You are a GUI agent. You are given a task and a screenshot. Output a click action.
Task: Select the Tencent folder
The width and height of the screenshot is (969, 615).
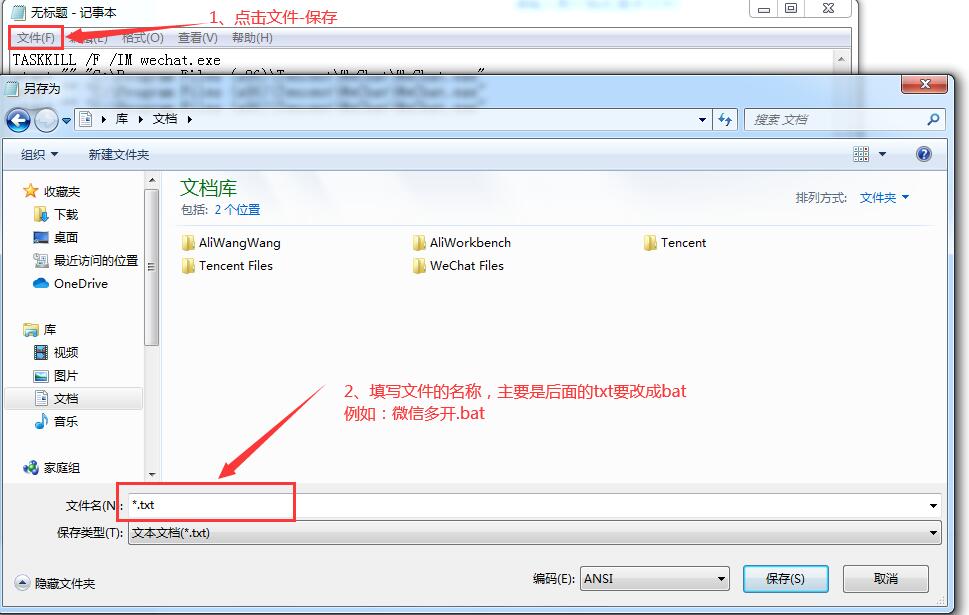click(674, 243)
